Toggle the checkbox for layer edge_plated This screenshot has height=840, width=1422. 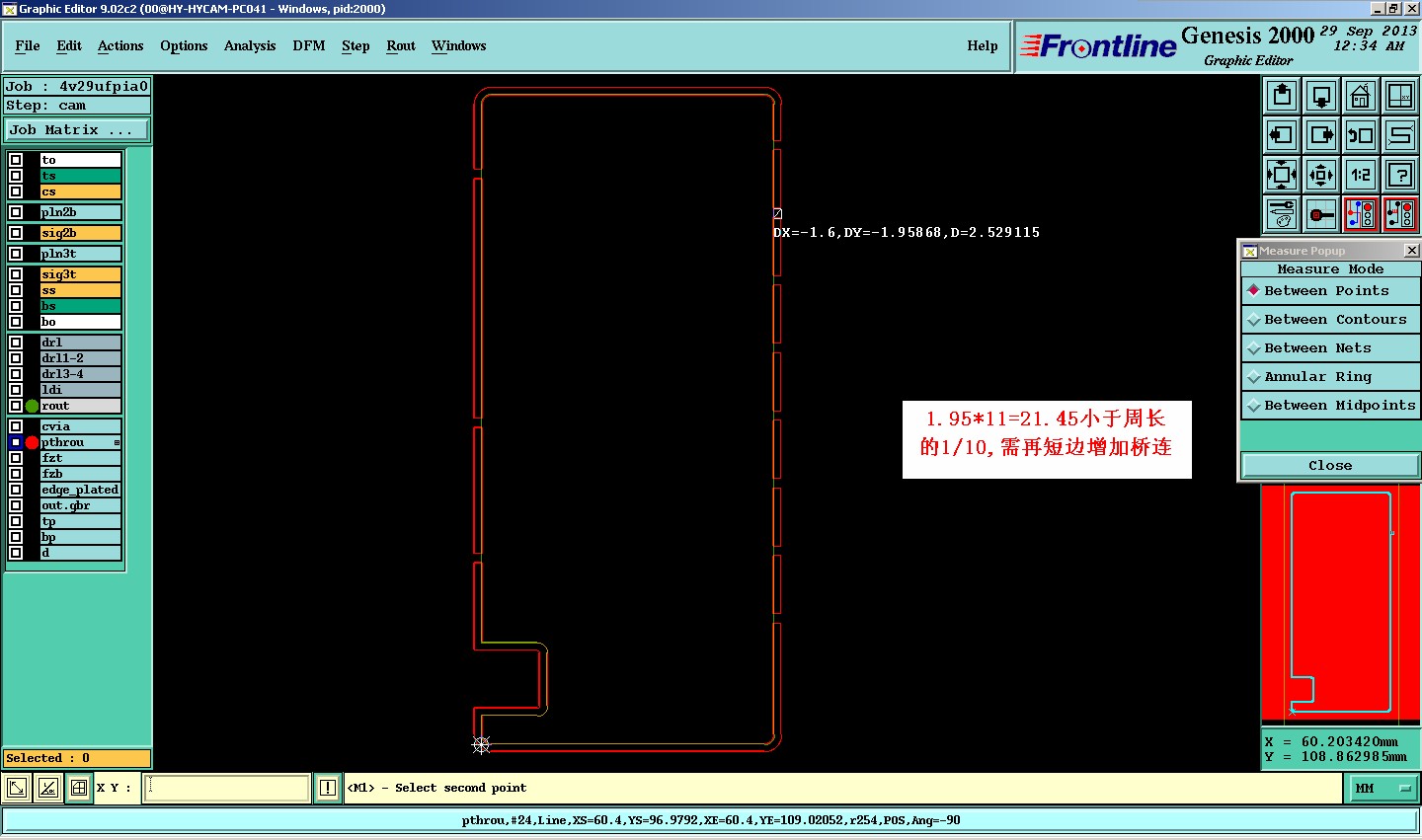click(x=16, y=490)
